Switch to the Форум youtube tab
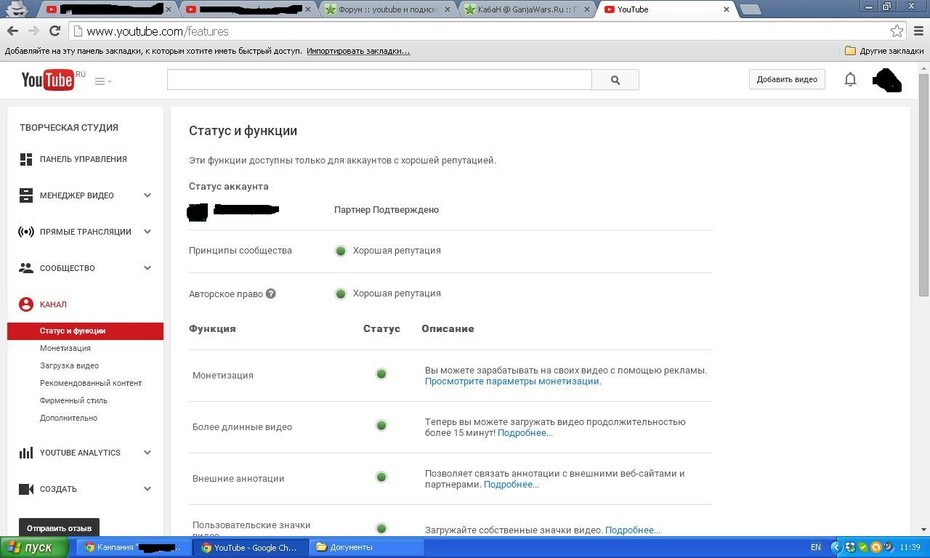 [x=387, y=9]
